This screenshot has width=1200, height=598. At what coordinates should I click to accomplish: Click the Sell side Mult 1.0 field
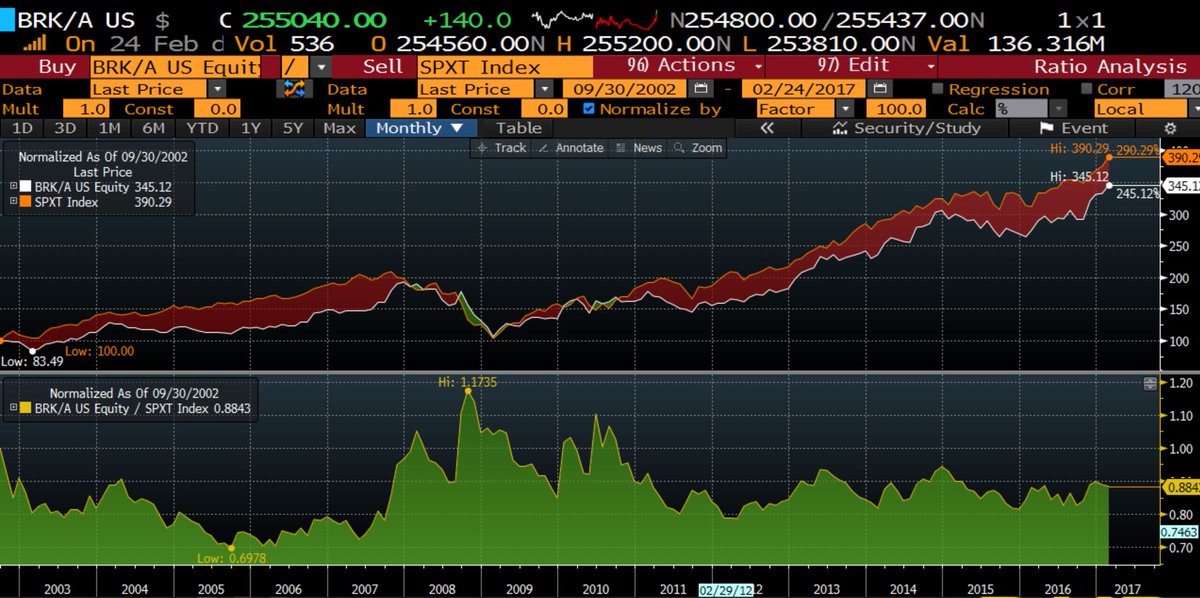pos(413,109)
